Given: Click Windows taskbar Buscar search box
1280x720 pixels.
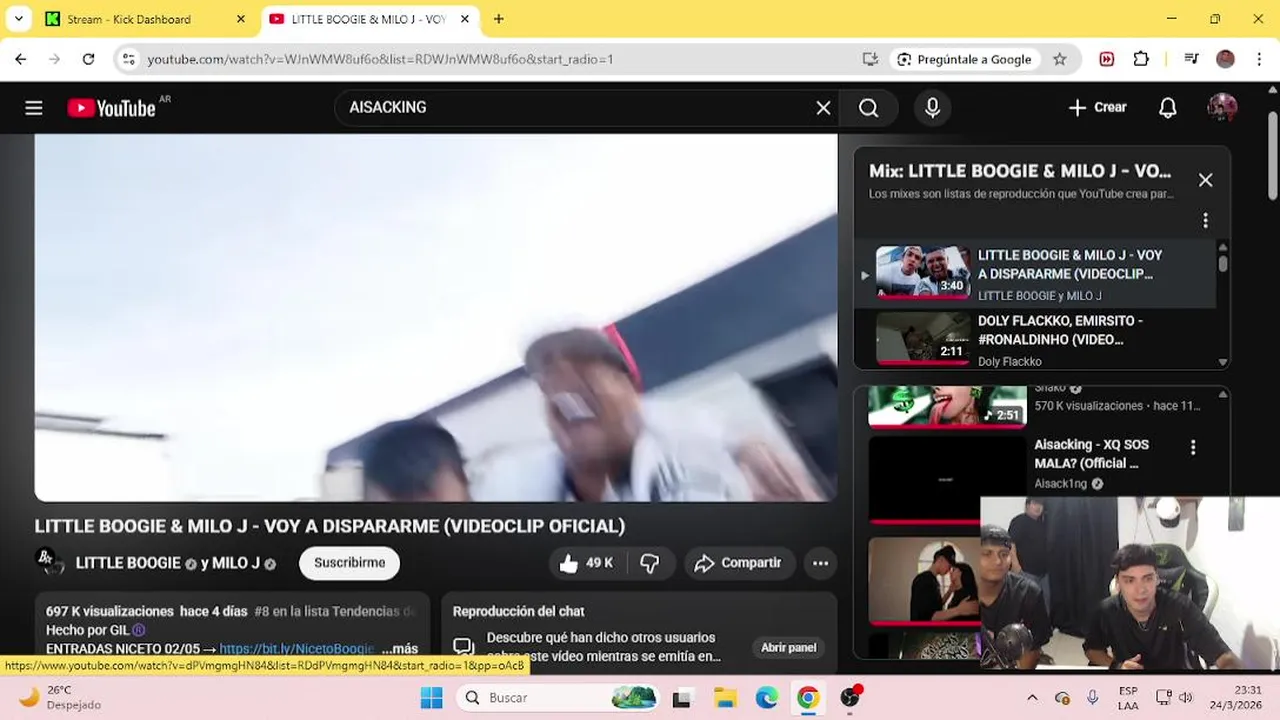Looking at the screenshot, I should click(558, 697).
